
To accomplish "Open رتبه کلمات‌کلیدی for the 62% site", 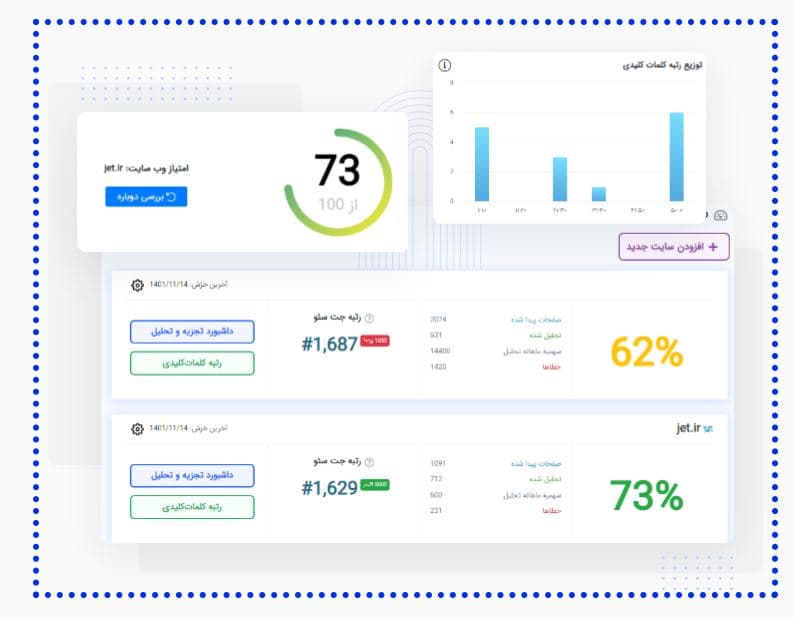I will [x=192, y=363].
